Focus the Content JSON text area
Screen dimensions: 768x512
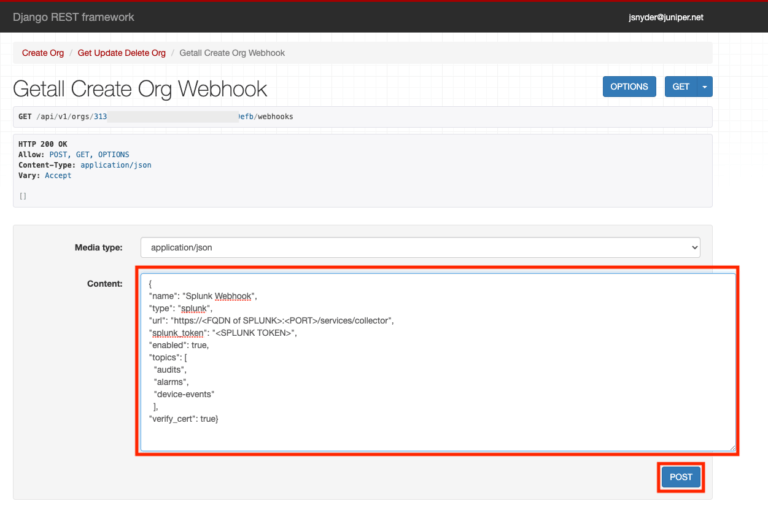(438, 362)
